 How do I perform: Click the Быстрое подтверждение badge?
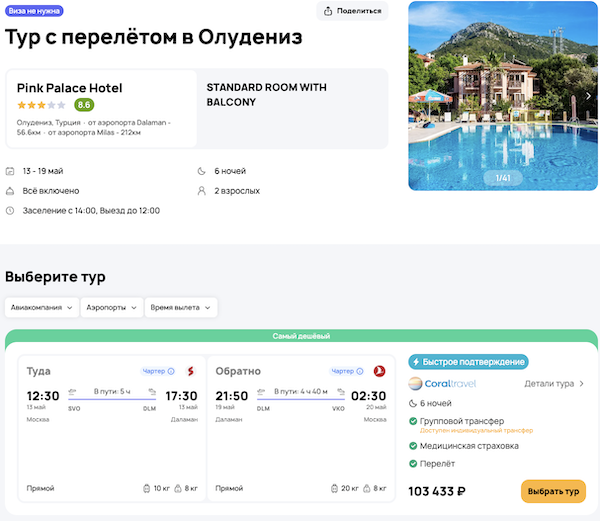[468, 362]
